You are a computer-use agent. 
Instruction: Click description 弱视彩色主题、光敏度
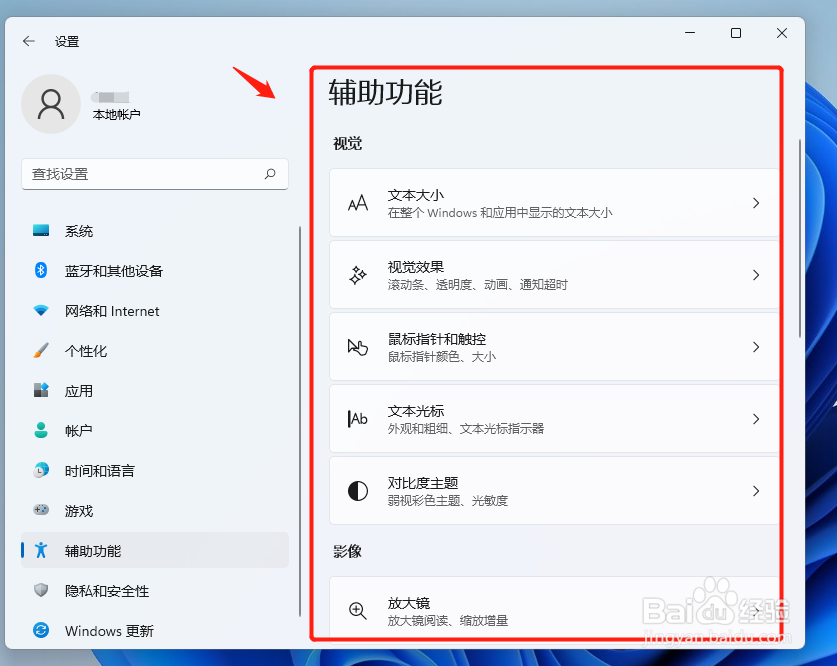pyautogui.click(x=447, y=501)
